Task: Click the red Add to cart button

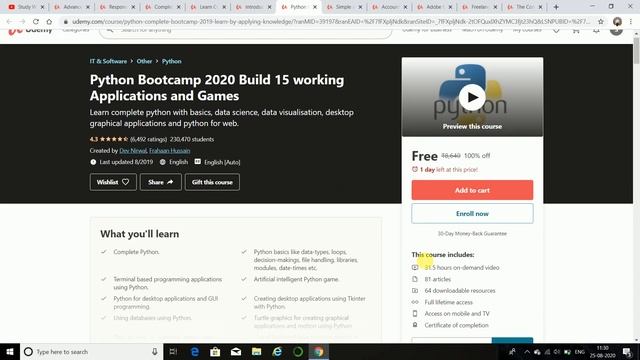Action: tap(472, 190)
